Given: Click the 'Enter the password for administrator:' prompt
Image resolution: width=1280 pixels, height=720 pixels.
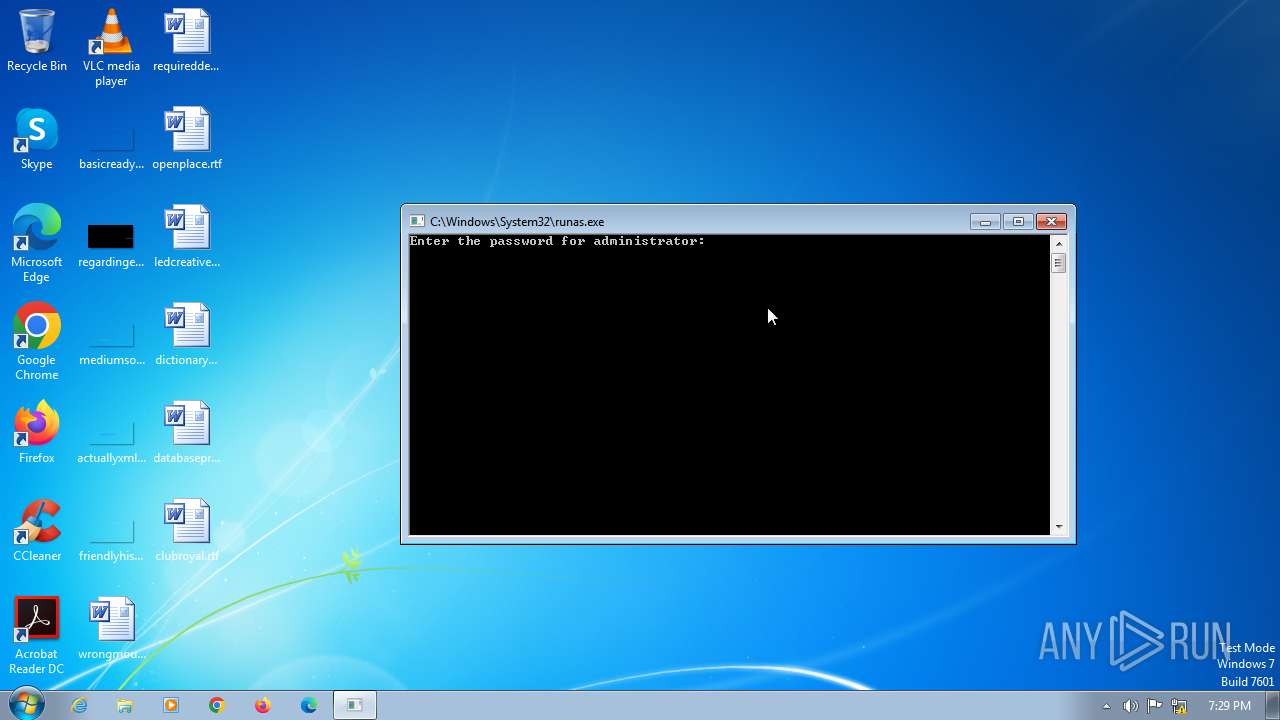Looking at the screenshot, I should (557, 241).
